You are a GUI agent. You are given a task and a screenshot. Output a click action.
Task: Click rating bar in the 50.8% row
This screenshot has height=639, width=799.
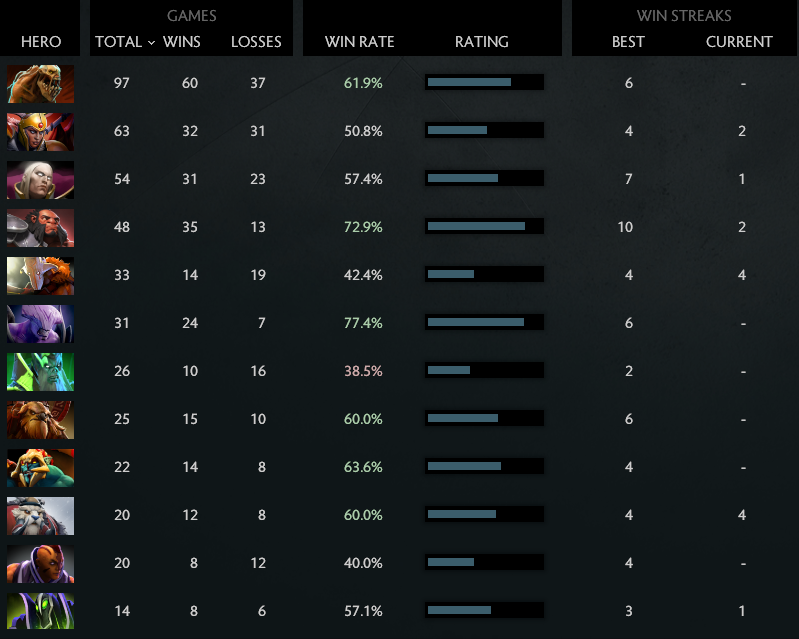(x=484, y=130)
